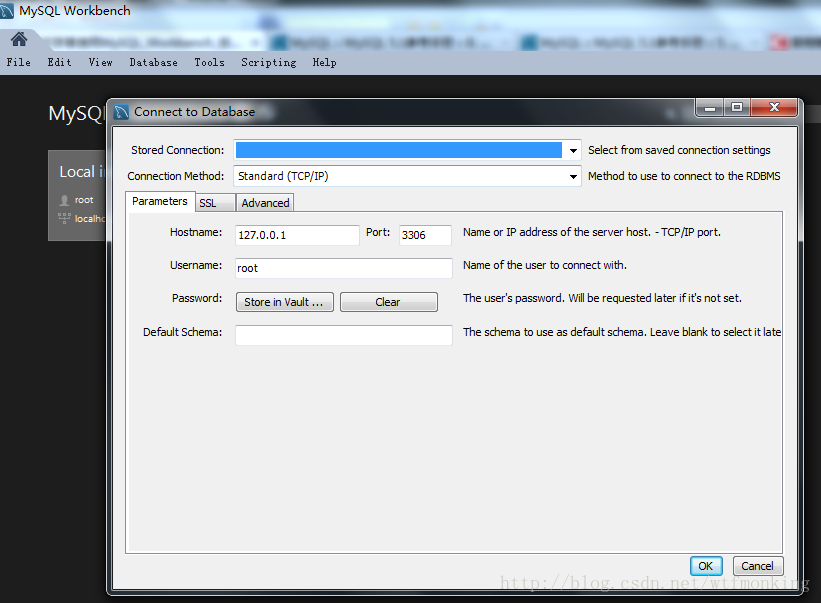
Task: Click the 'MySQL Workbench' window title text
Action: click(75, 10)
